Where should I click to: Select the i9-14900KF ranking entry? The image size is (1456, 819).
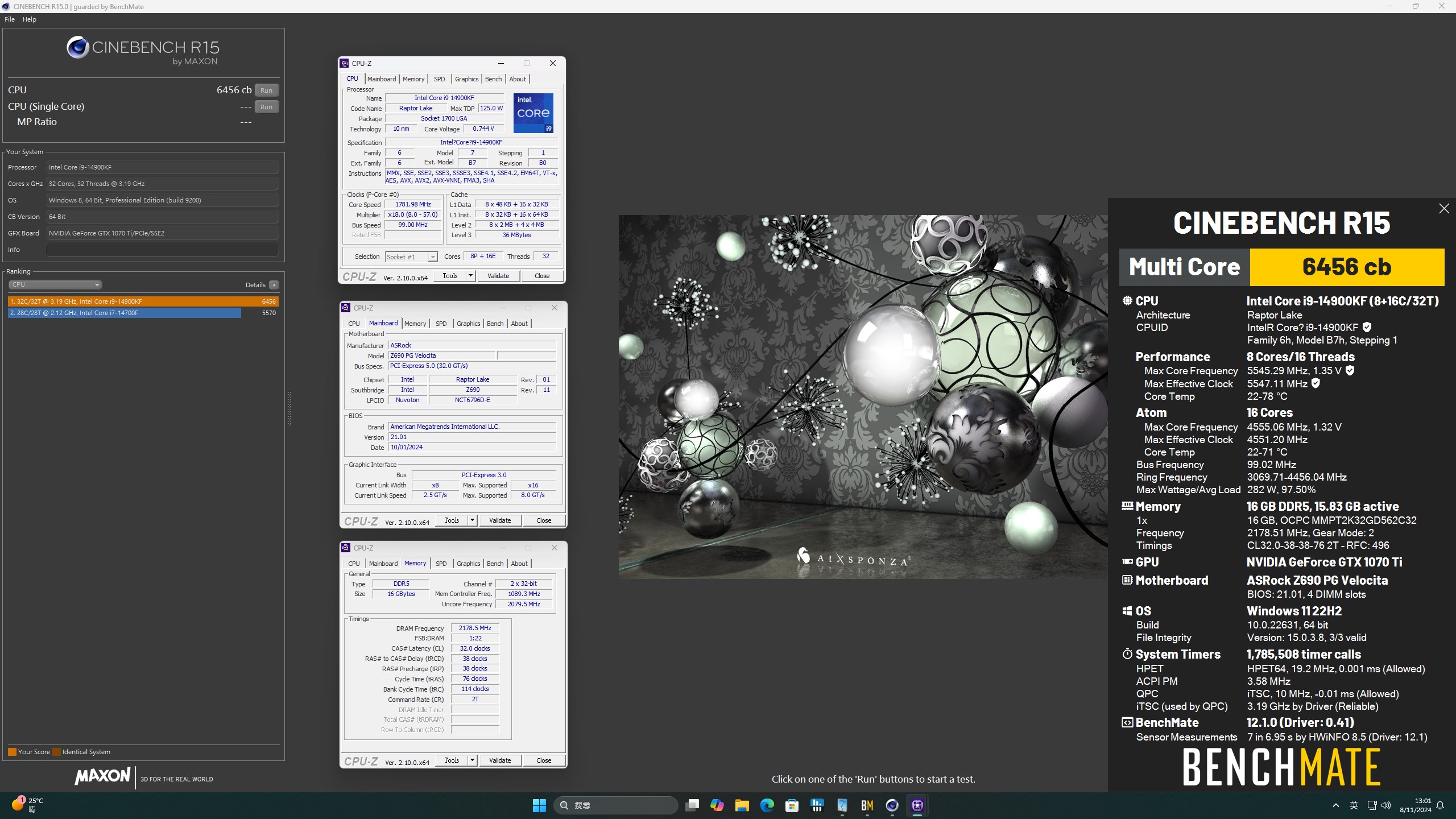[x=143, y=301]
